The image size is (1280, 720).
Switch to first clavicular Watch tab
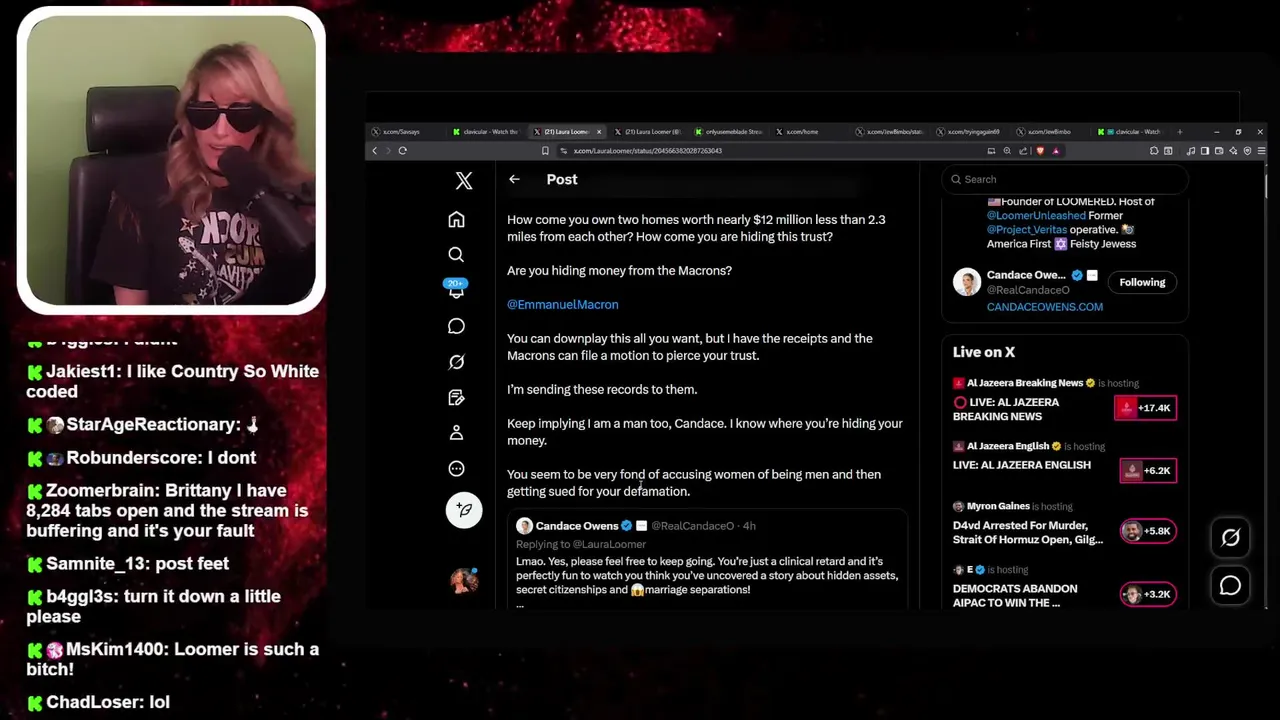point(486,132)
